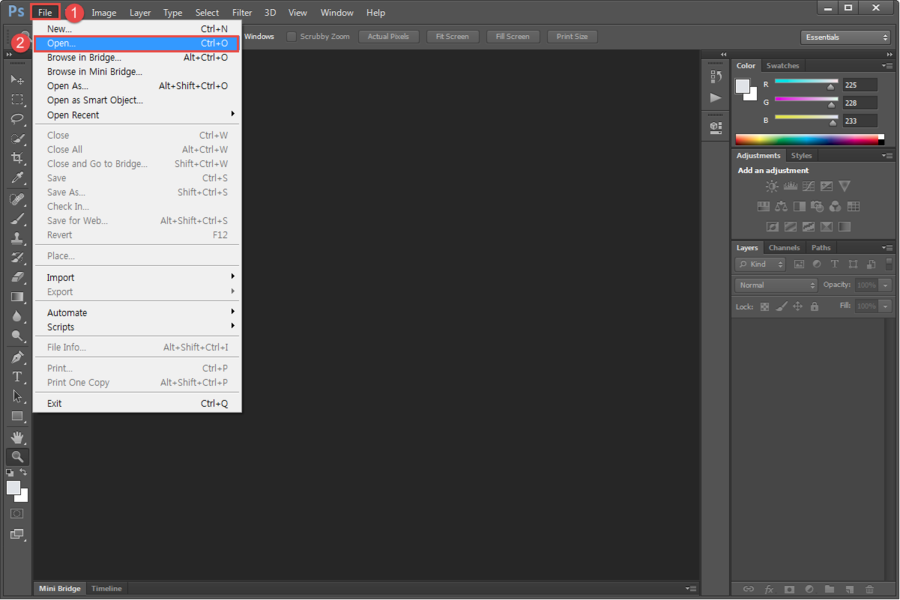Click the Print Size button
The width and height of the screenshot is (900, 600).
pyautogui.click(x=572, y=37)
